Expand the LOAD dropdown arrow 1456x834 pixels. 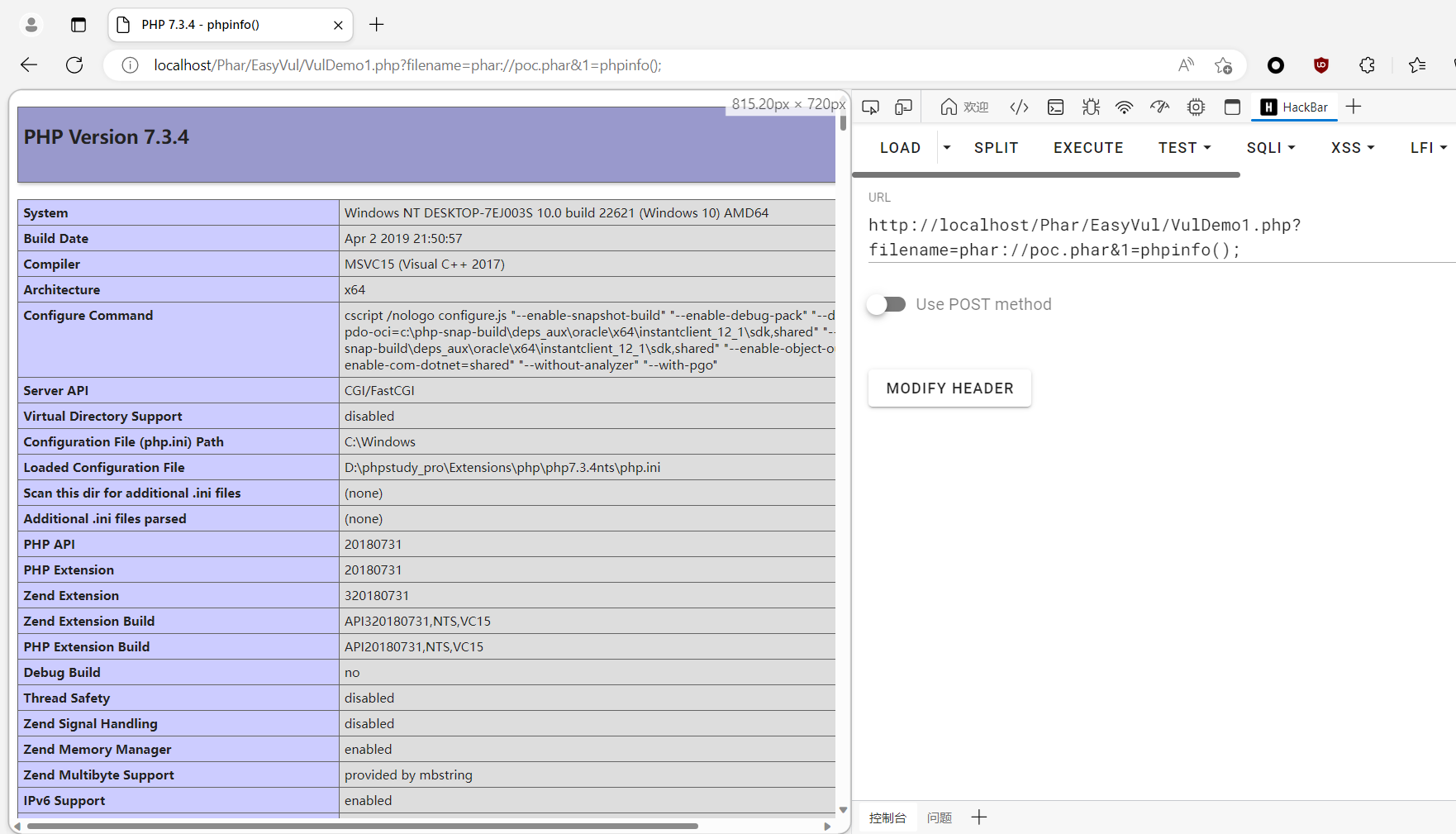tap(947, 148)
